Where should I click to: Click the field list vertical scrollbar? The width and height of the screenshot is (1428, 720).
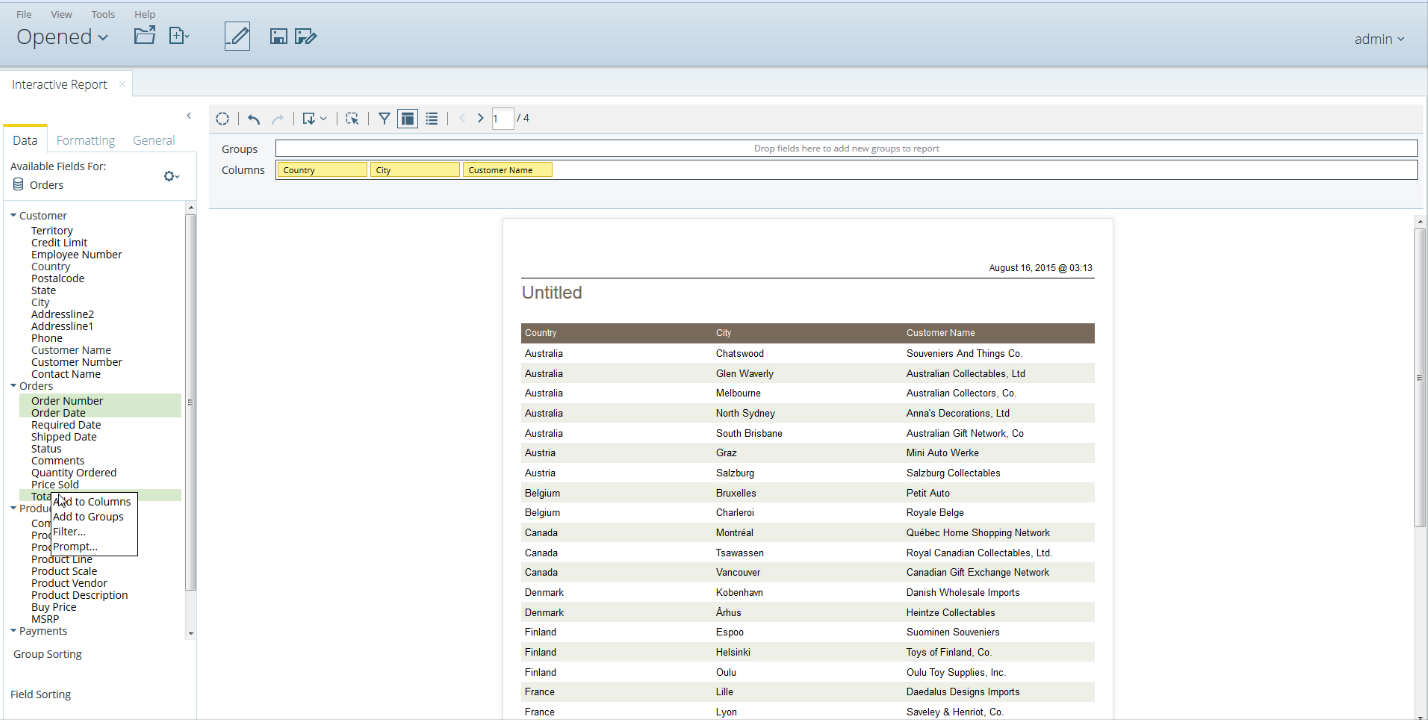pyautogui.click(x=192, y=402)
